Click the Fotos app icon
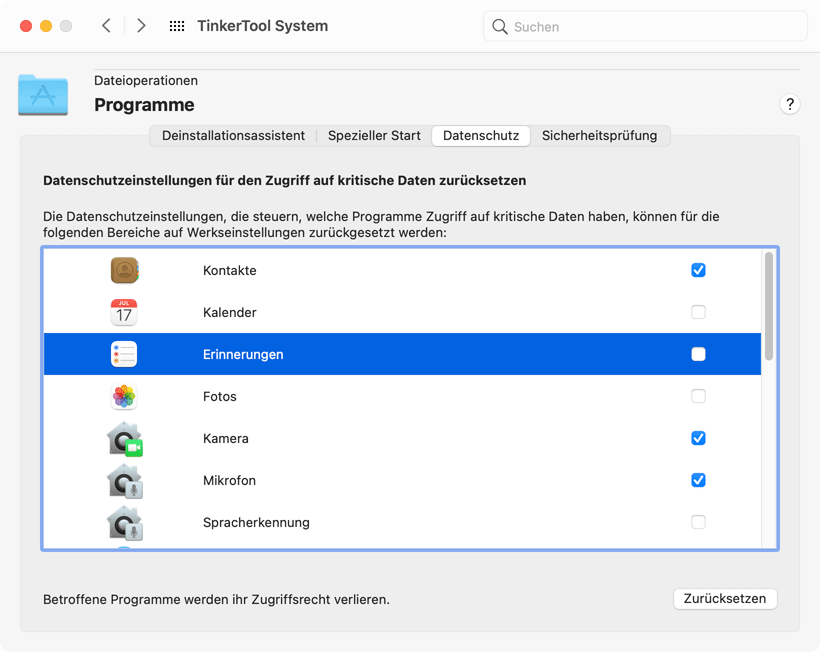The width and height of the screenshot is (820, 652). (x=124, y=396)
